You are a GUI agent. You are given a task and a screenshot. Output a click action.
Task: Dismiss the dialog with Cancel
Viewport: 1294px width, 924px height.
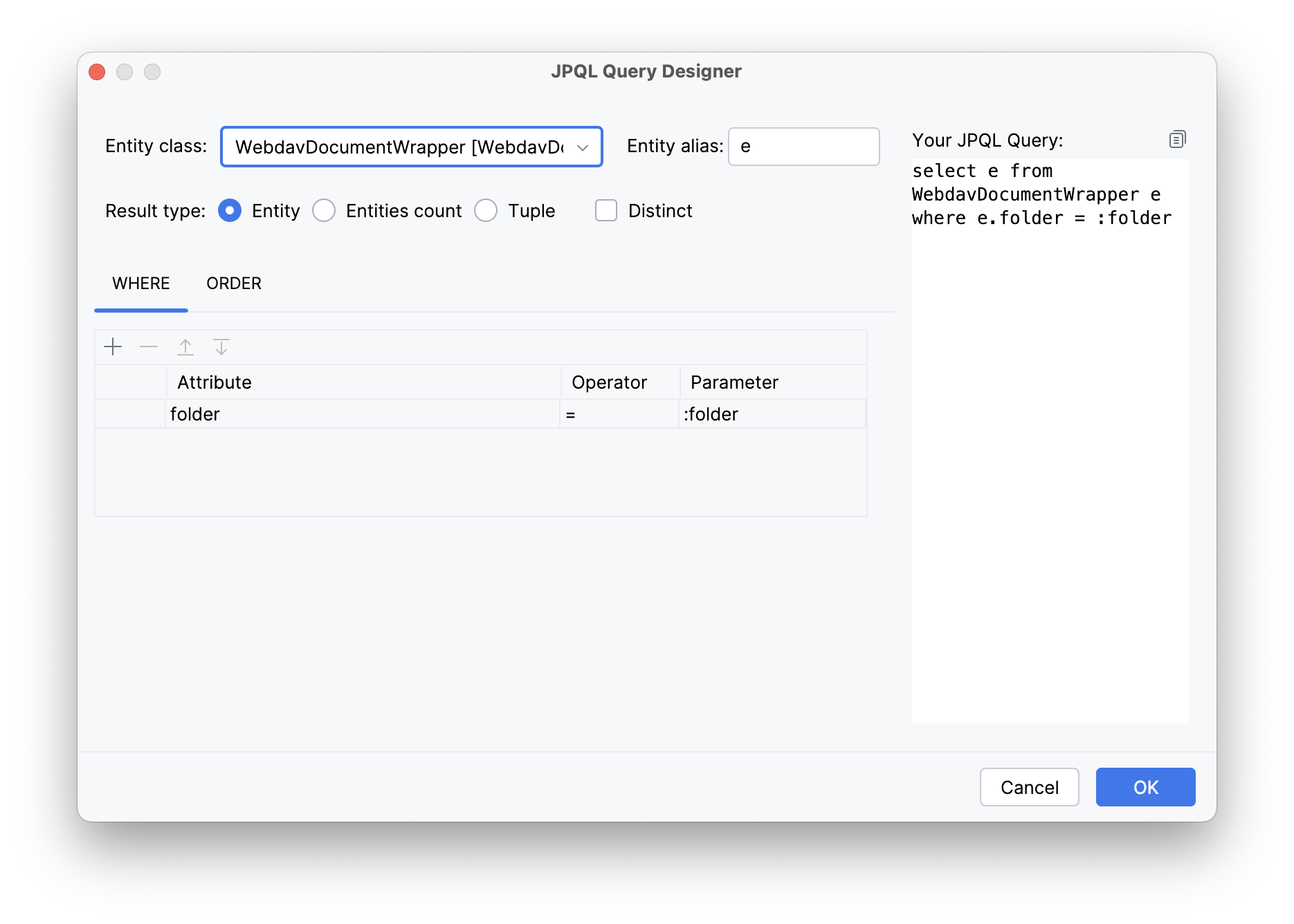pos(1029,787)
